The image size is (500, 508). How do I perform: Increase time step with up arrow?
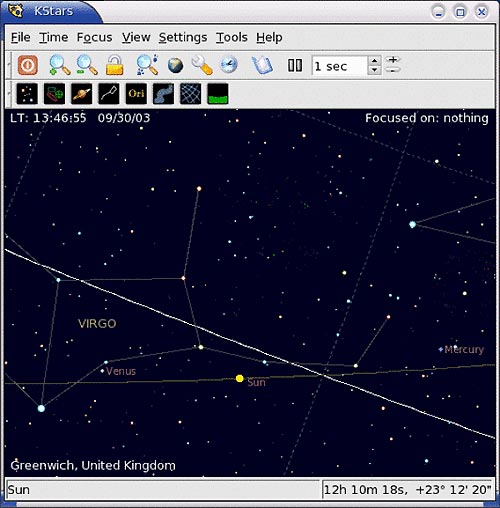374,61
